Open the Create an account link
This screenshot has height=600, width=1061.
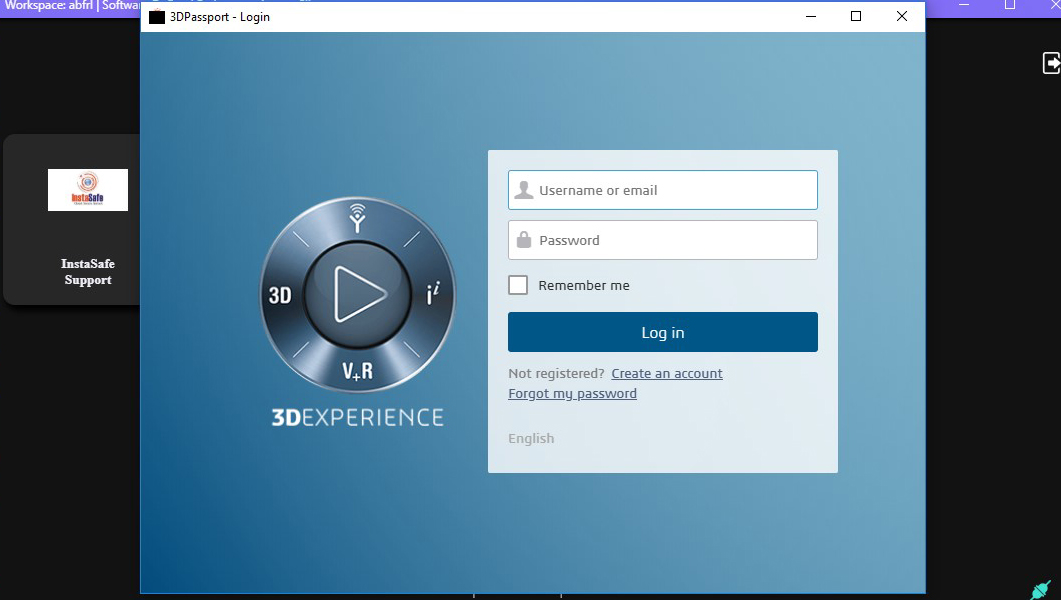667,373
